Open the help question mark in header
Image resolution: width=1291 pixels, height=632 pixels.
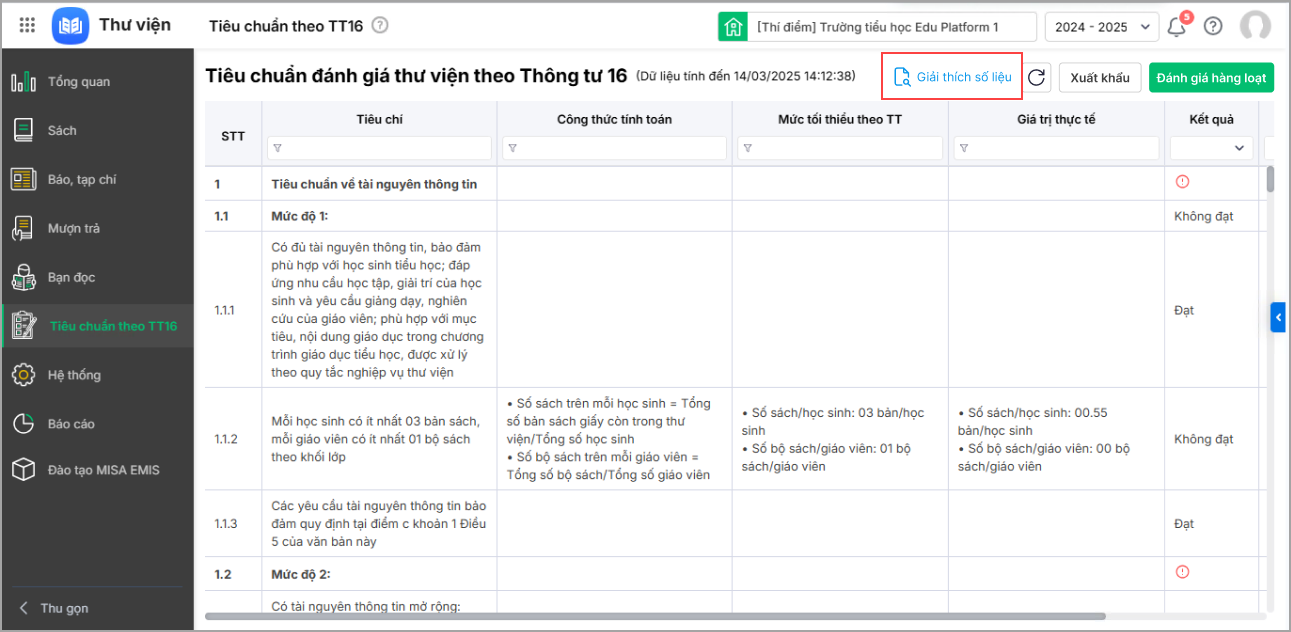tap(1213, 26)
